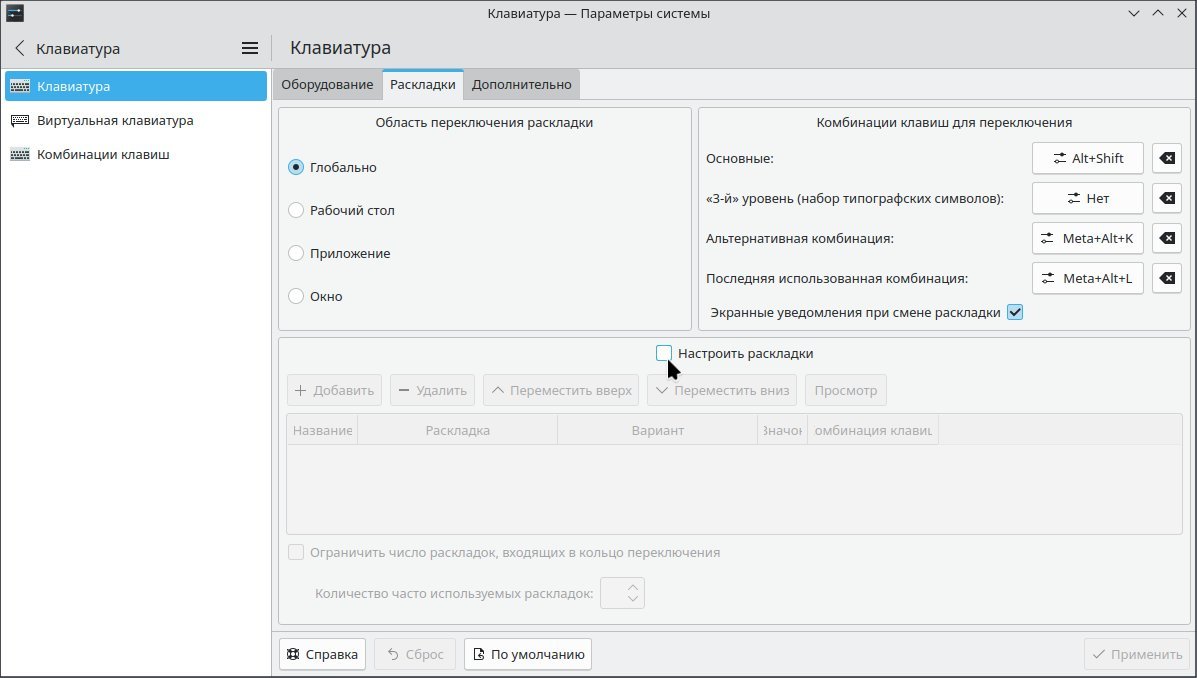Clear the Alt+Shift shortcut with its backspace icon
The width and height of the screenshot is (1197, 678).
coord(1166,158)
